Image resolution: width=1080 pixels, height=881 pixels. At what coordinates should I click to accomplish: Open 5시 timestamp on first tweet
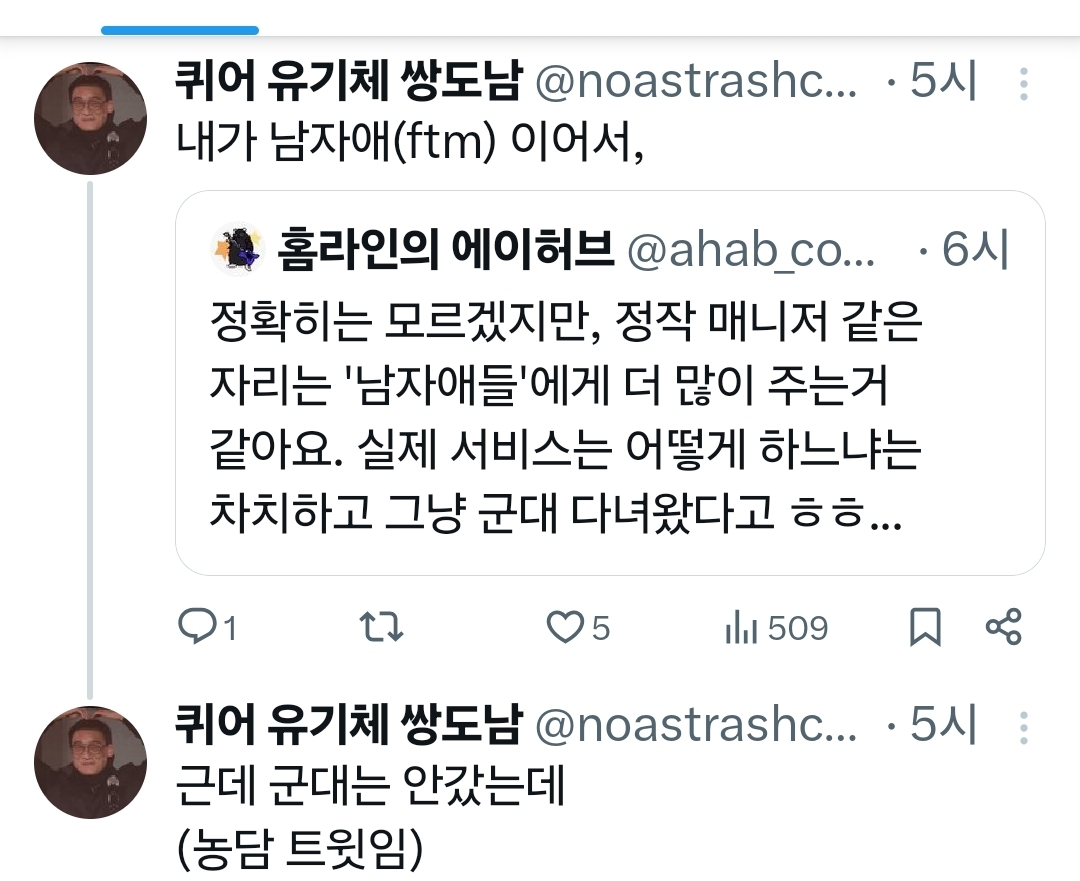(x=942, y=81)
